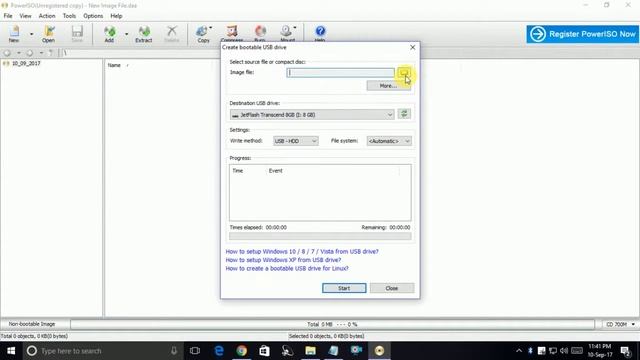Click the Open toolbar icon
The width and height of the screenshot is (640, 360).
click(48, 34)
